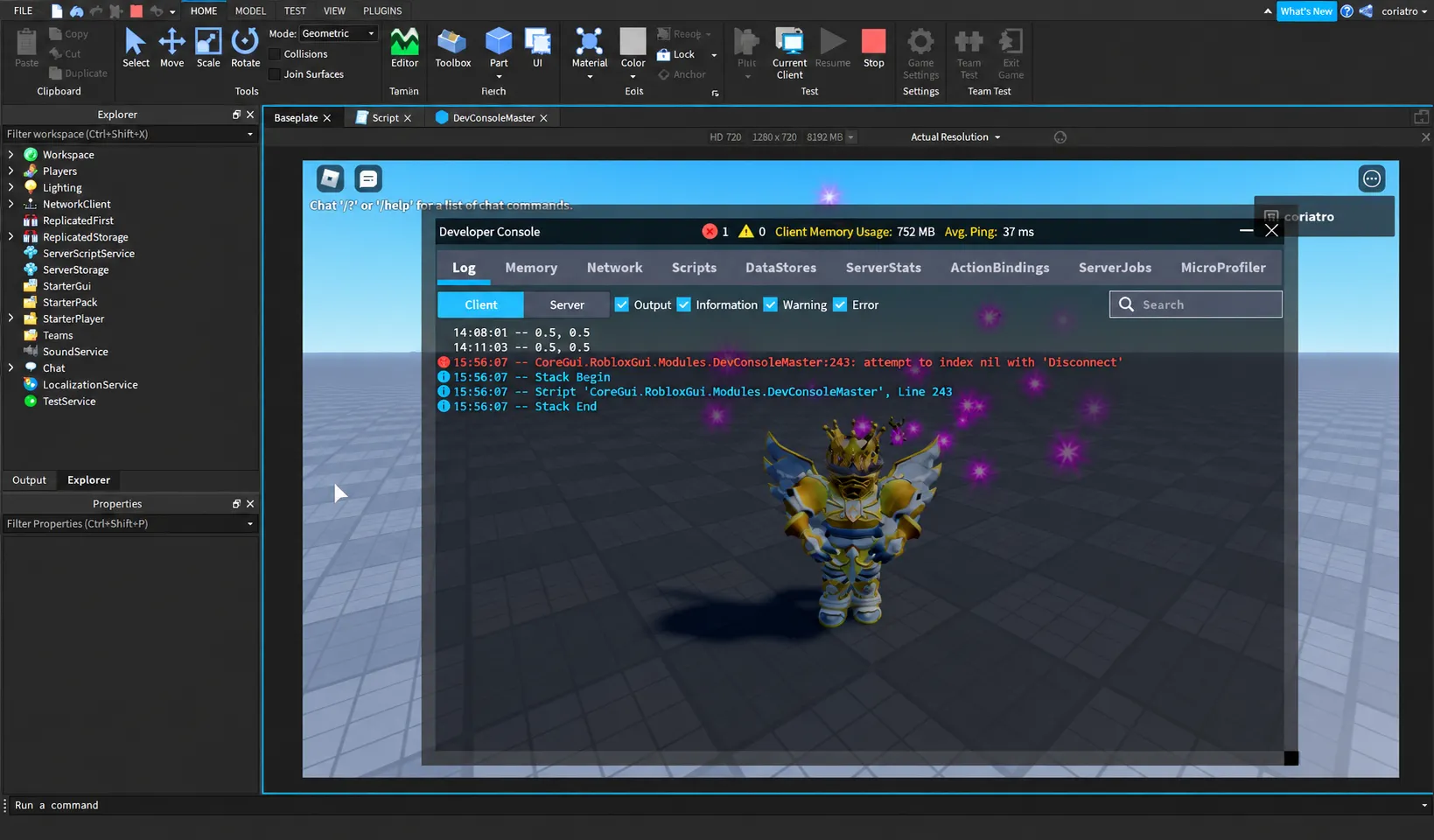Click the Client log button

480,304
